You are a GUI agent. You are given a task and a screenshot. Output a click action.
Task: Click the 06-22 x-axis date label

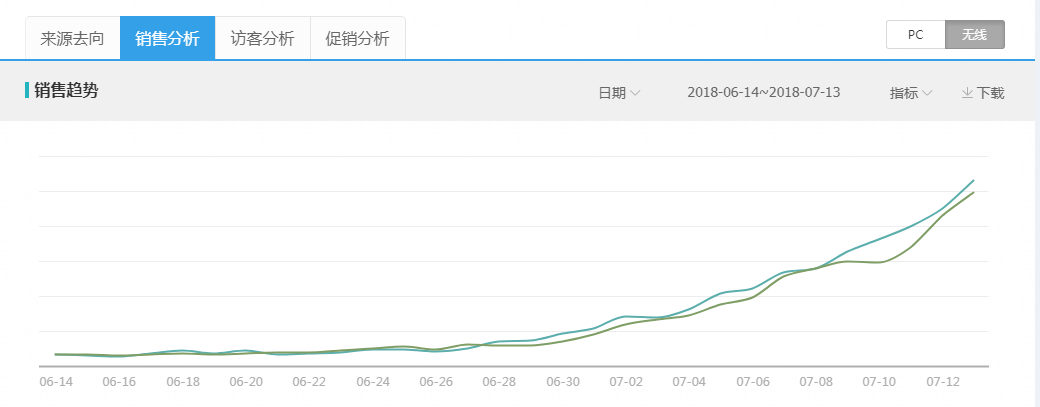coord(309,382)
